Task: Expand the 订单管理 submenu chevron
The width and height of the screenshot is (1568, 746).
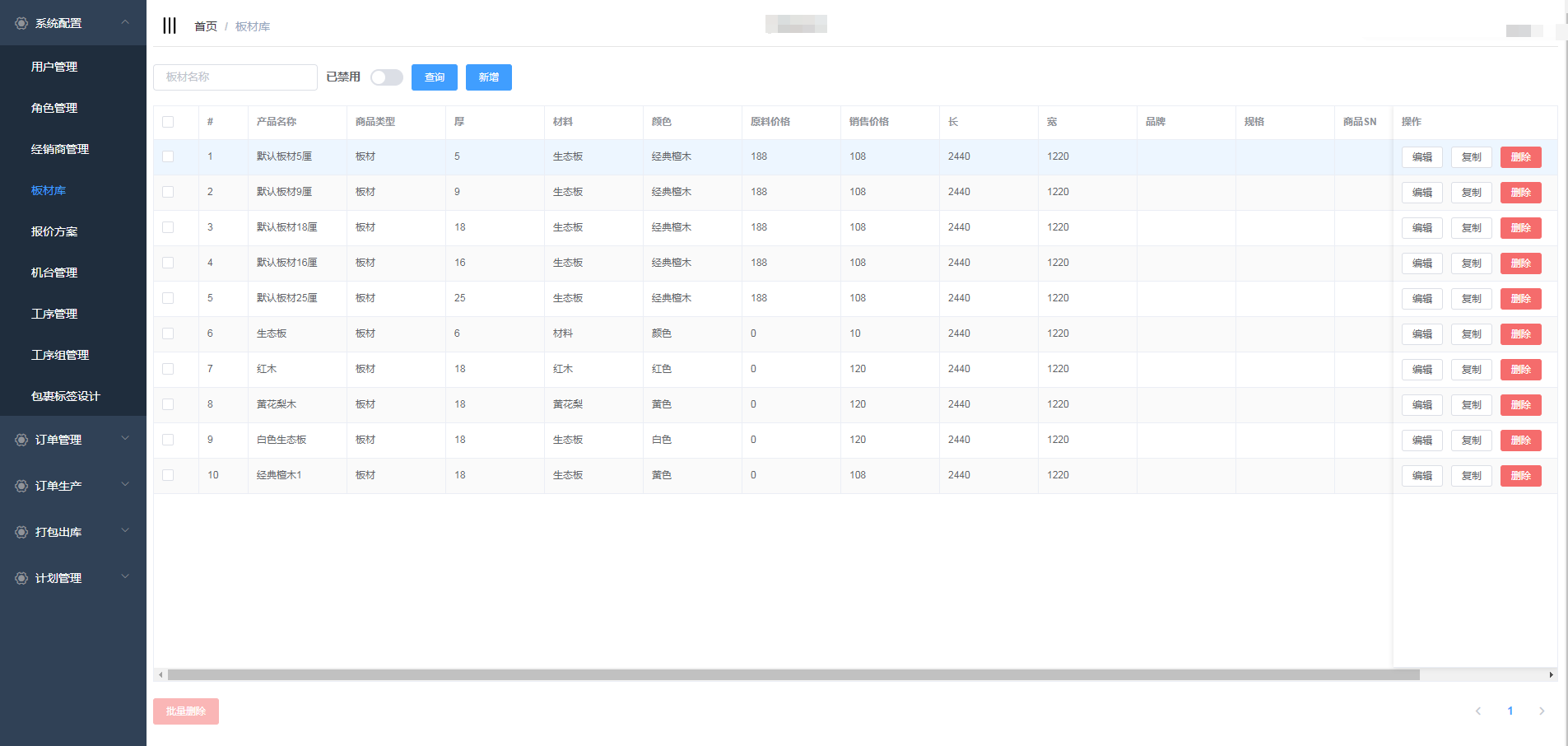Action: point(125,439)
